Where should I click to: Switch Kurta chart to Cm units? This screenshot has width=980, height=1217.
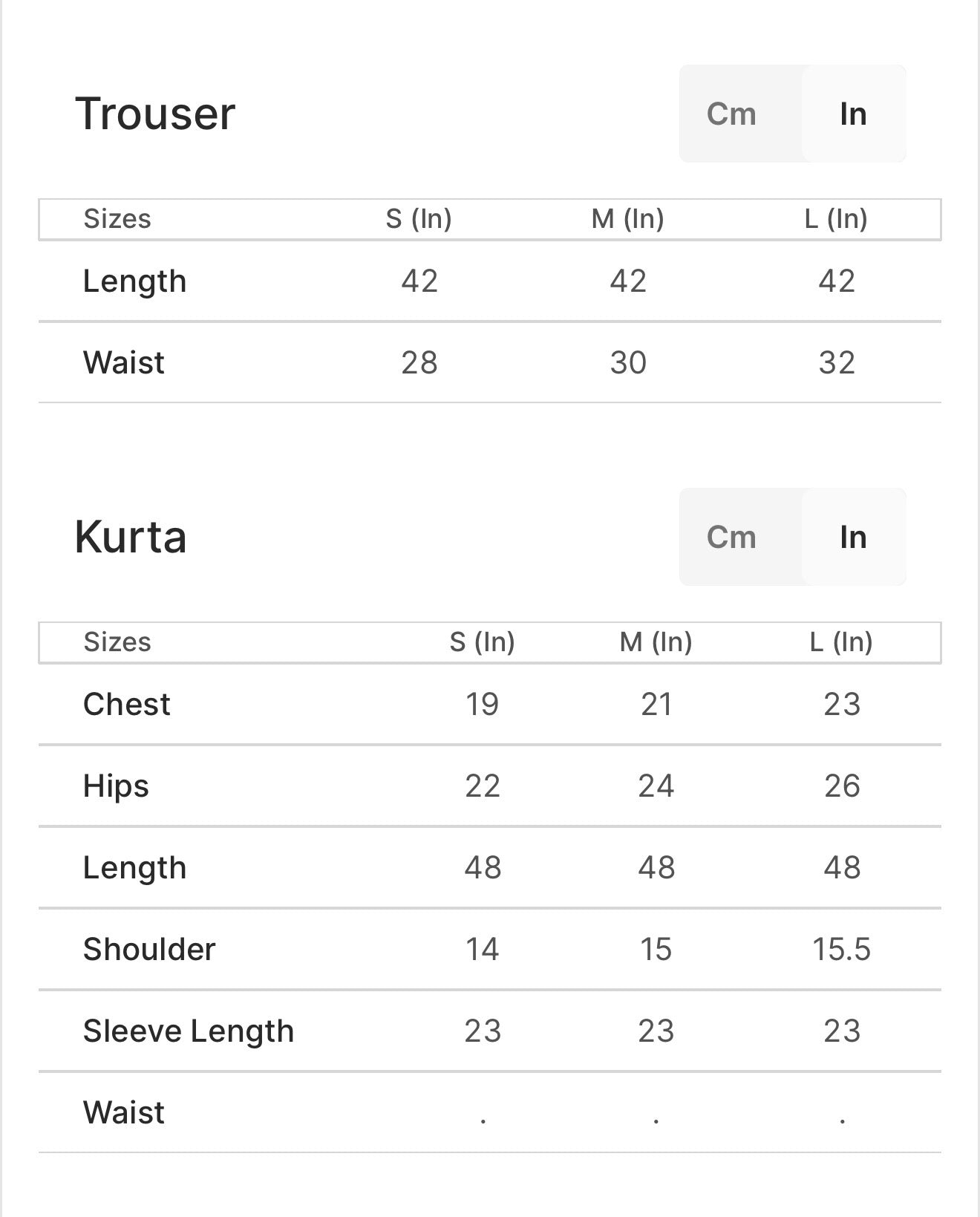coord(731,537)
